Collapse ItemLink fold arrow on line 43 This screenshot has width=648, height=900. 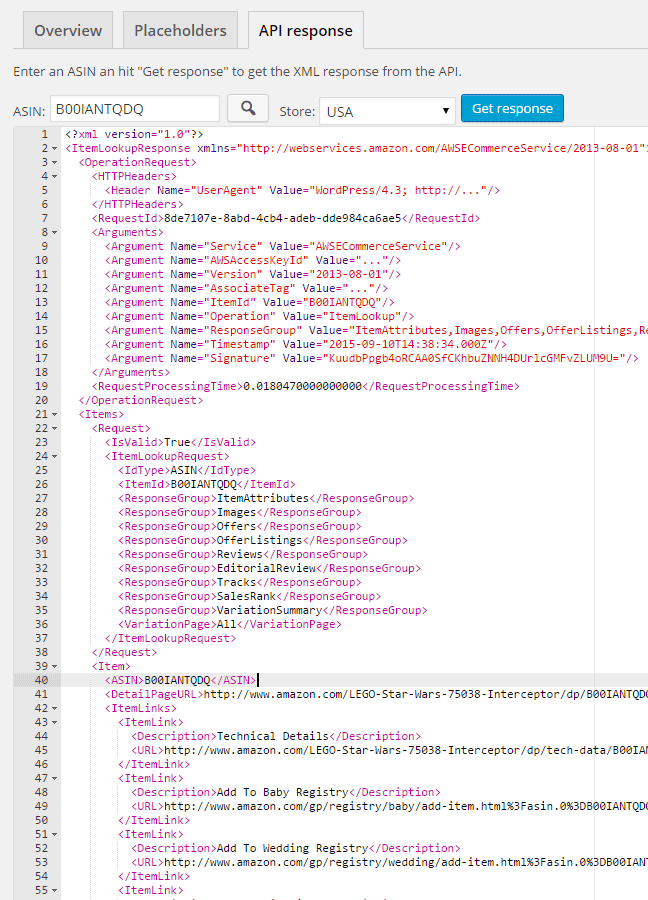click(55, 723)
